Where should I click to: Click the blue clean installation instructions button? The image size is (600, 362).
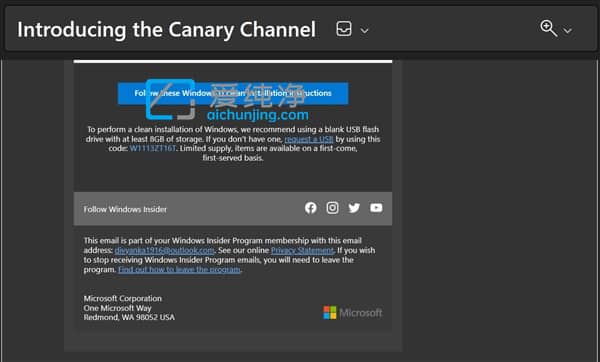pos(233,93)
